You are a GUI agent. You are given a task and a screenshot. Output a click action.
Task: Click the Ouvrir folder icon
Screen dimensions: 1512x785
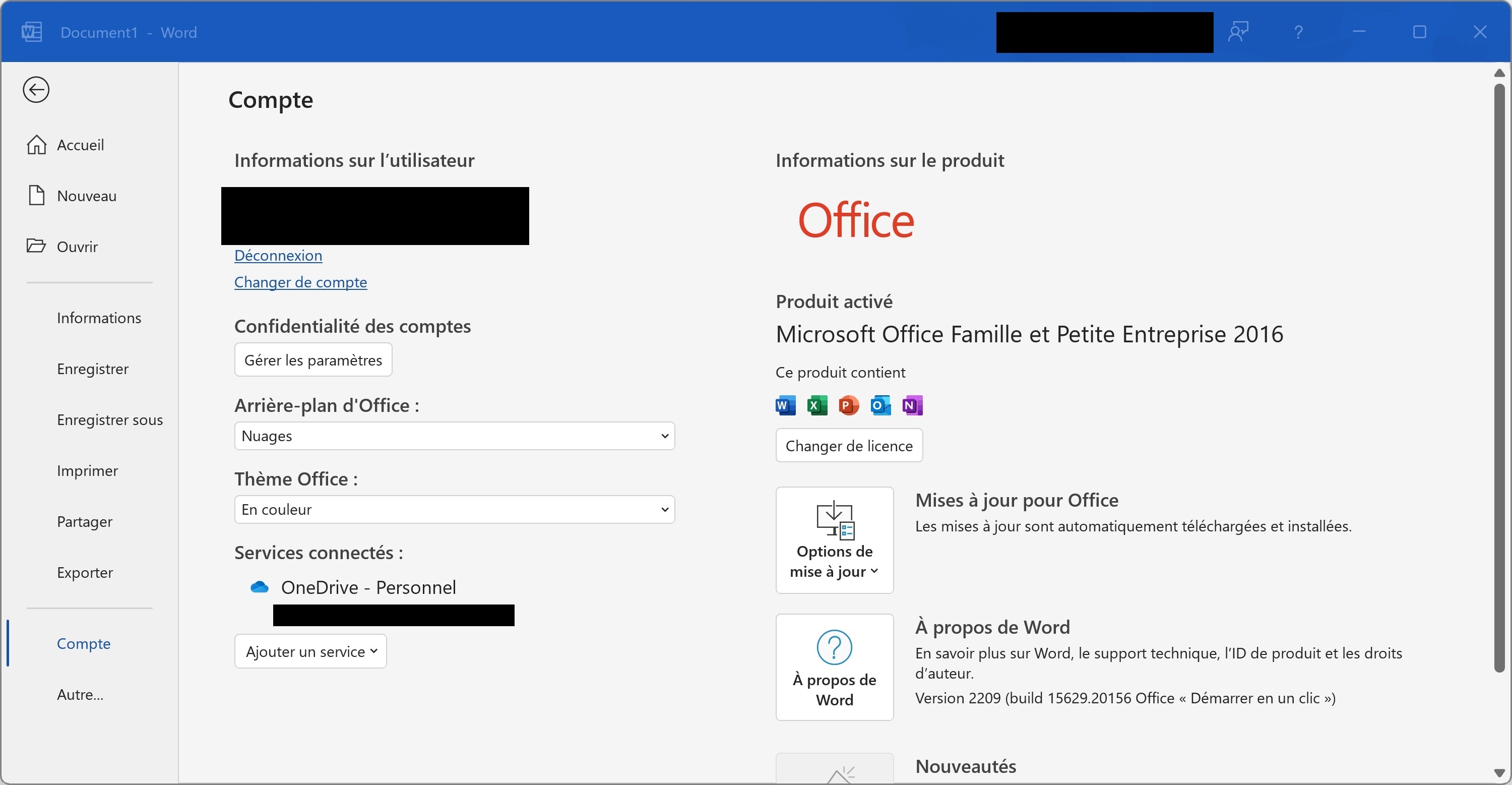click(x=36, y=246)
